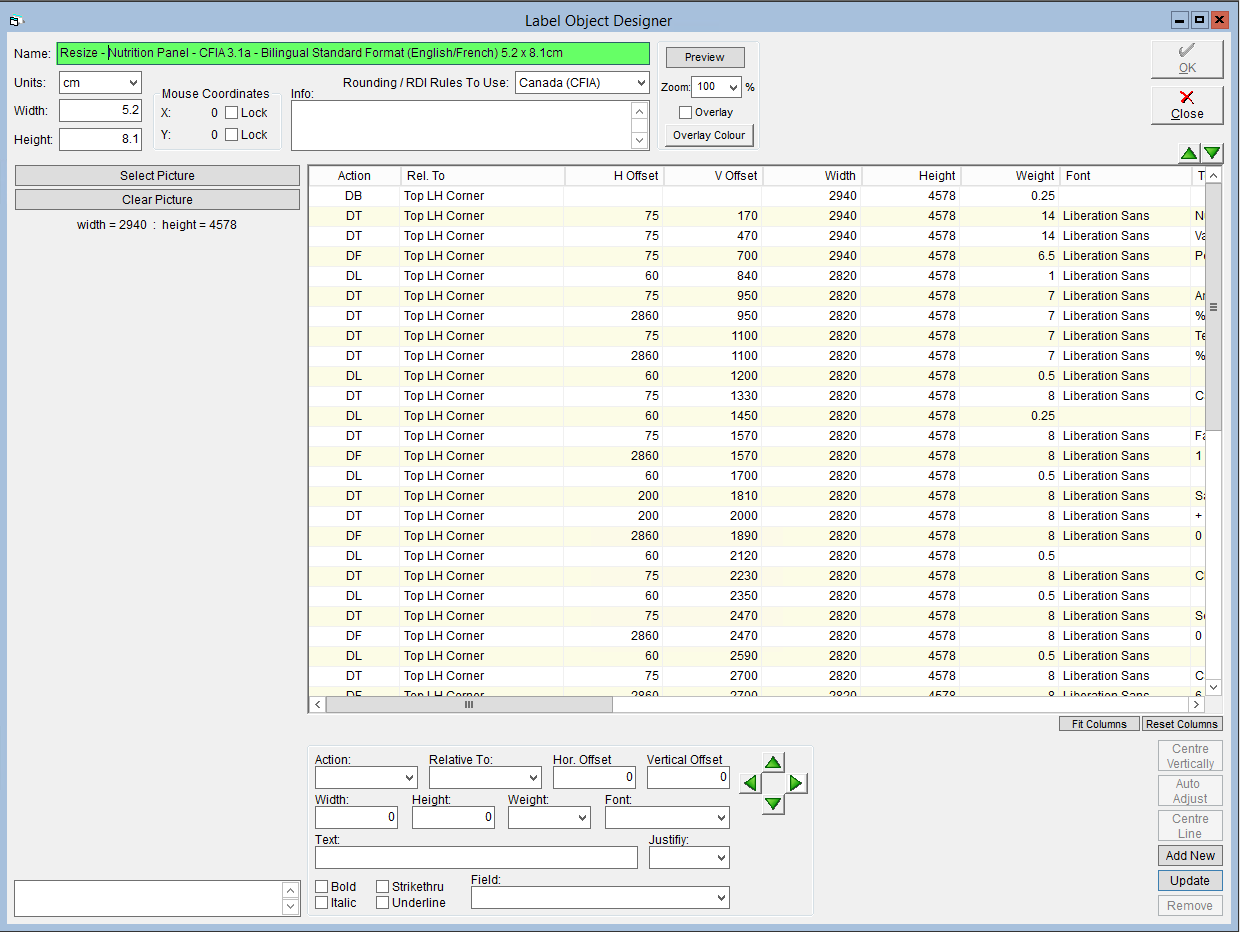Toggle the Italic checkbox
Viewport: 1240px width, 932px height.
tap(322, 903)
